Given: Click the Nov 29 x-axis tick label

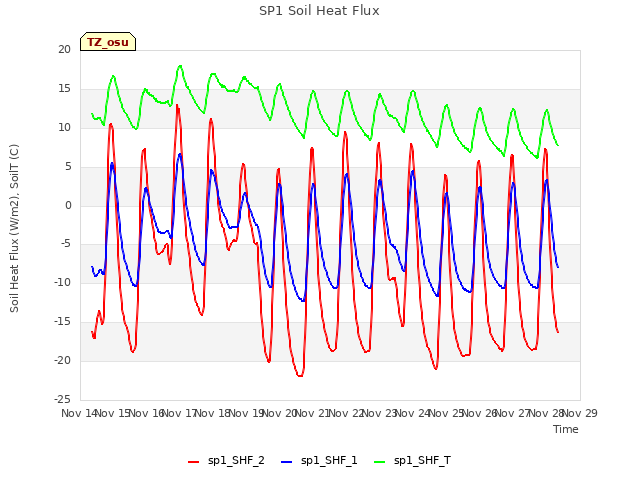Looking at the screenshot, I should tap(580, 413).
